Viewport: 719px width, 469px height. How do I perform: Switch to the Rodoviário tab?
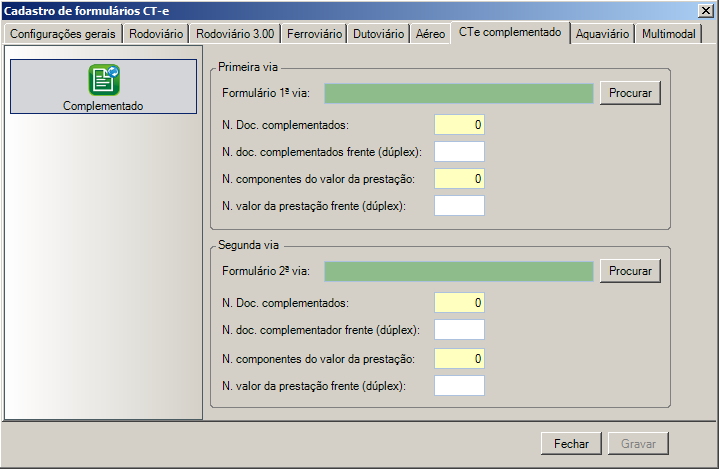156,33
